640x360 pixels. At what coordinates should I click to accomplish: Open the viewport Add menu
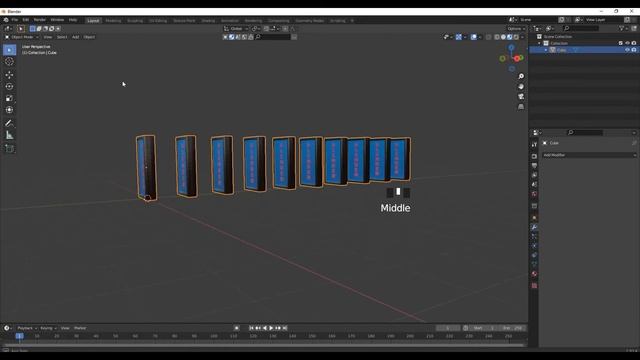click(76, 37)
